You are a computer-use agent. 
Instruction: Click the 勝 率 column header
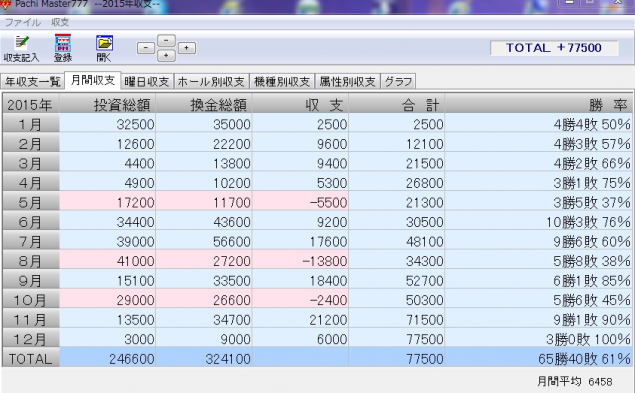538,105
